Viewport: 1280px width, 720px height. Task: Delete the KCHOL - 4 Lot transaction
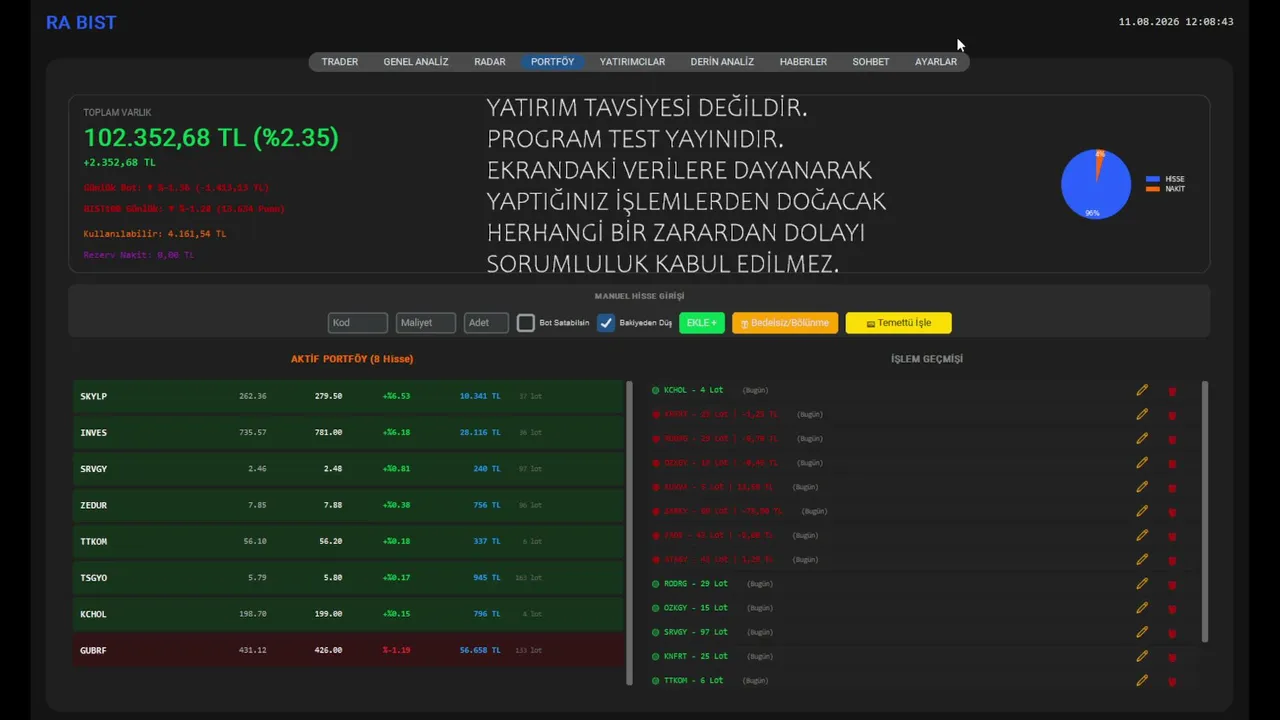click(x=1172, y=391)
